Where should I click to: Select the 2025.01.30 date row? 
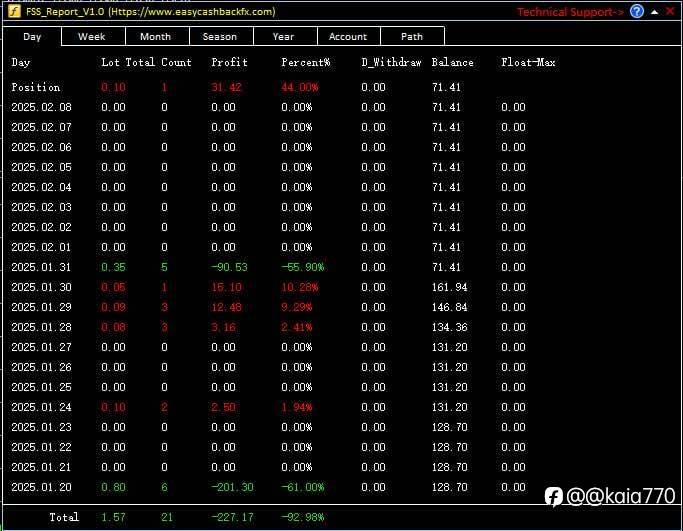point(41,287)
